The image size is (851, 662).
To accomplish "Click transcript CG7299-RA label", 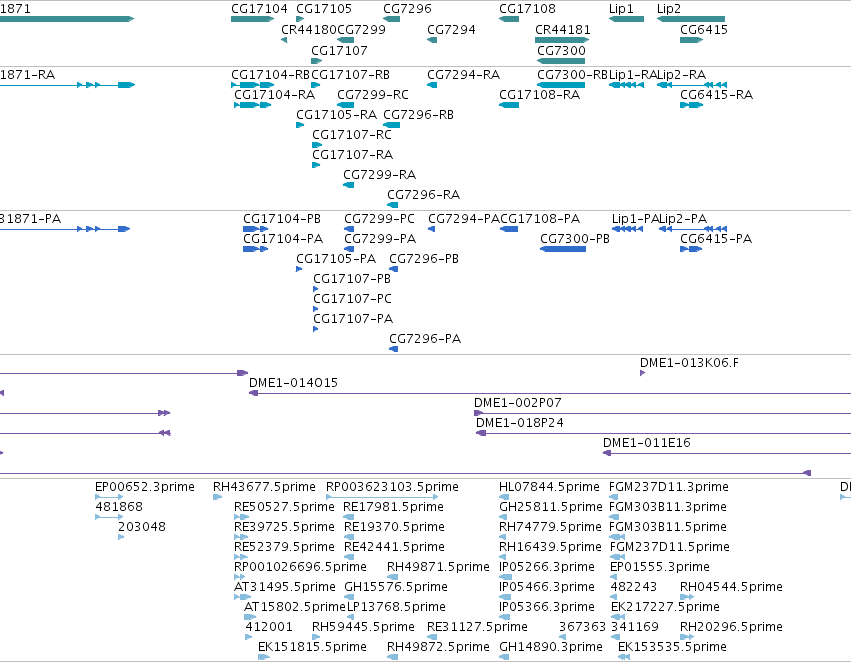I will pyautogui.click(x=379, y=175).
